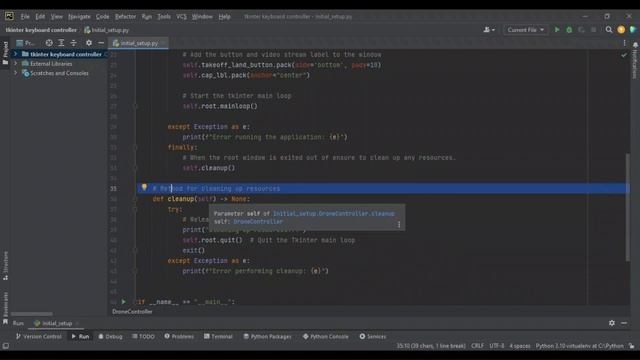Switch to the initial_setup.py editor tab
Viewport: 640px width, 360px height.
pyautogui.click(x=138, y=43)
